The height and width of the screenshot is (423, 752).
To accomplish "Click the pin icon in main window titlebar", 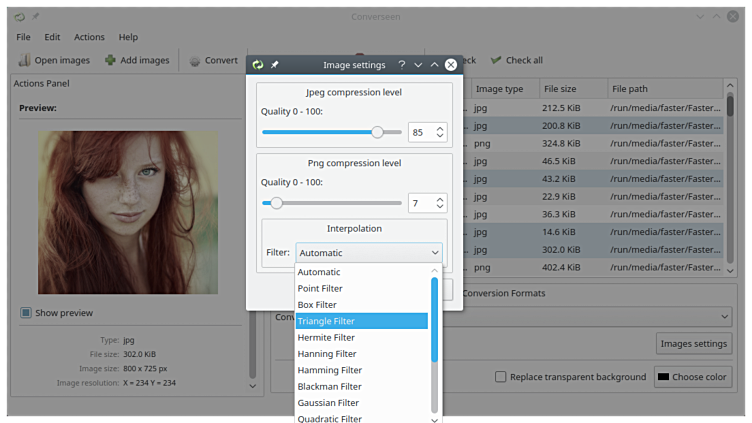I will pyautogui.click(x=37, y=17).
